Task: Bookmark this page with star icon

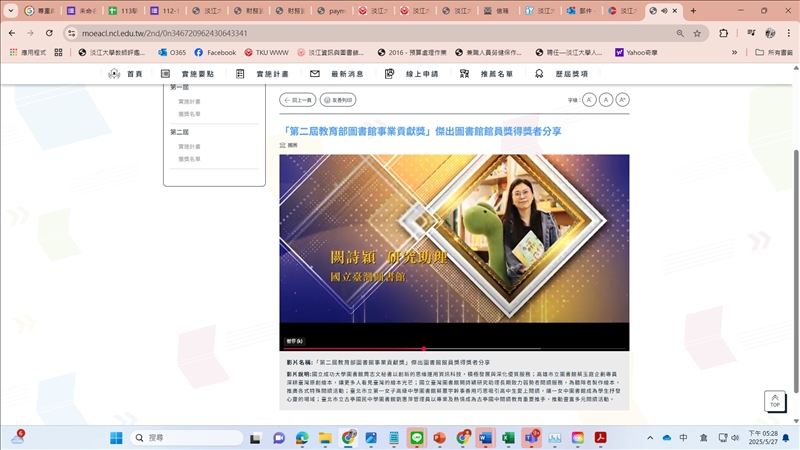Action: [697, 32]
